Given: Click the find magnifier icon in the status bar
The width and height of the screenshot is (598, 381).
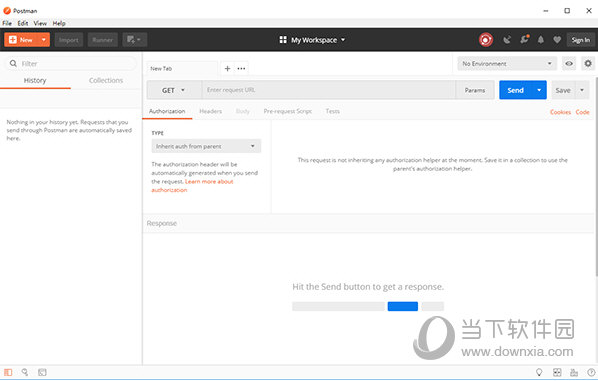Looking at the screenshot, I should pos(25,372).
